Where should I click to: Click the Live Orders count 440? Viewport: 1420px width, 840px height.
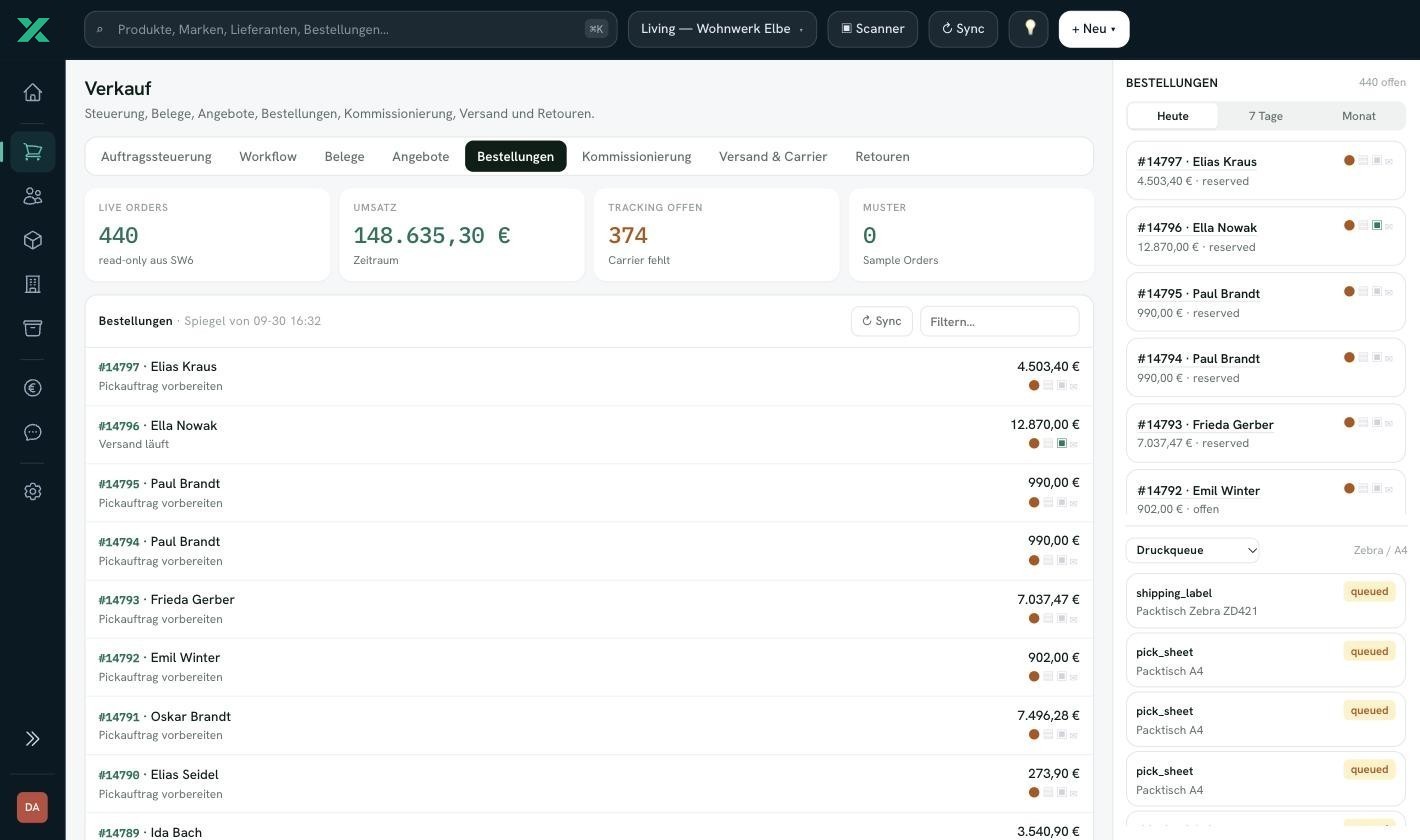(118, 235)
